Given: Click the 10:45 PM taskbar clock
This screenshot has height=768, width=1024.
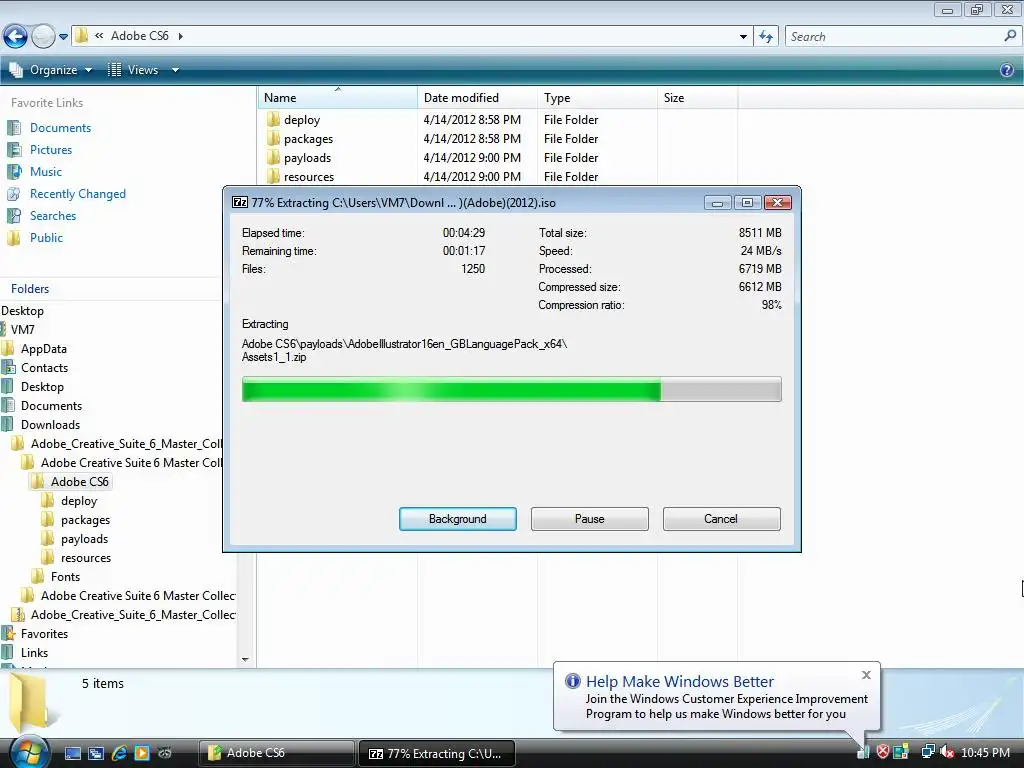Looking at the screenshot, I should coord(985,752).
